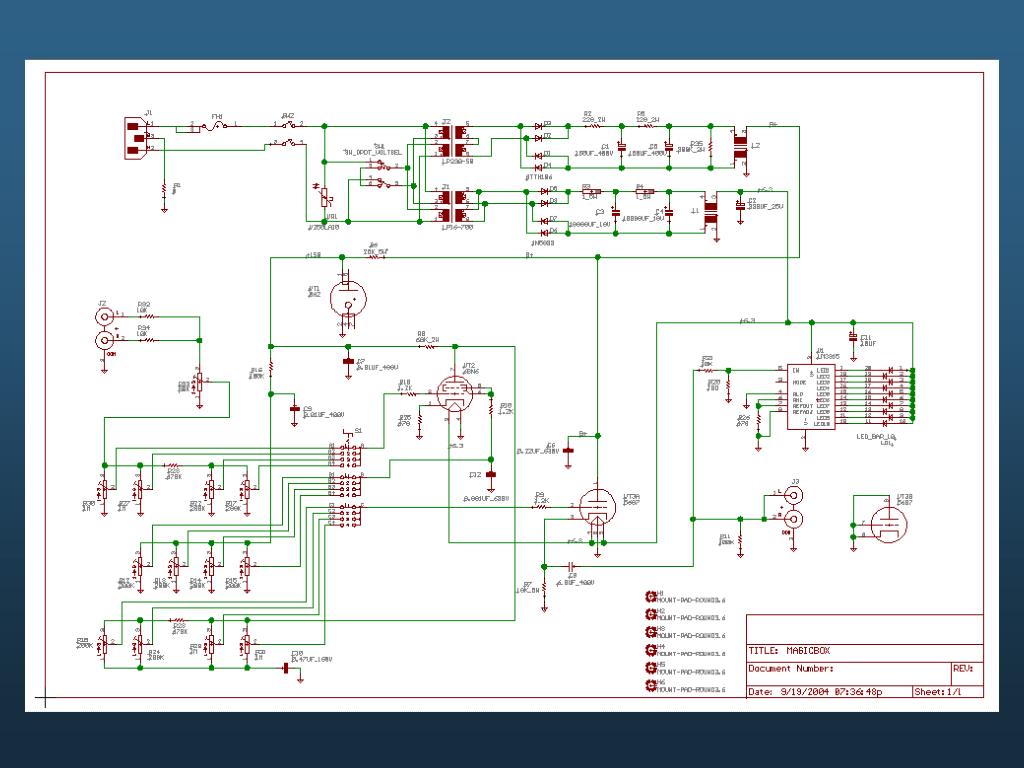Viewport: 1024px width, 768px height.
Task: Click the J3 output jack symbol
Action: pos(793,507)
